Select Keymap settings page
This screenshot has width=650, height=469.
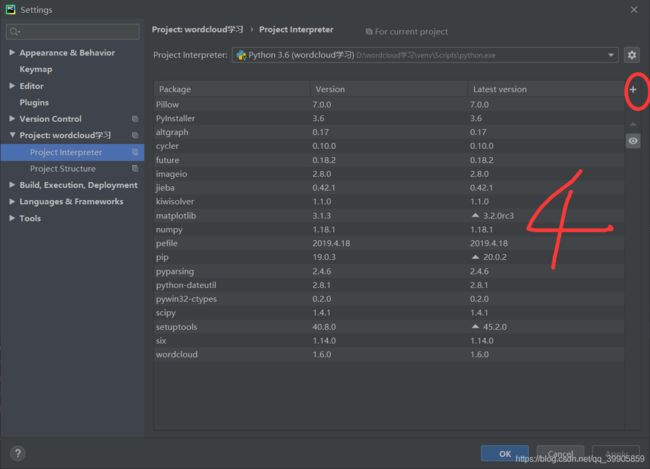(x=36, y=69)
